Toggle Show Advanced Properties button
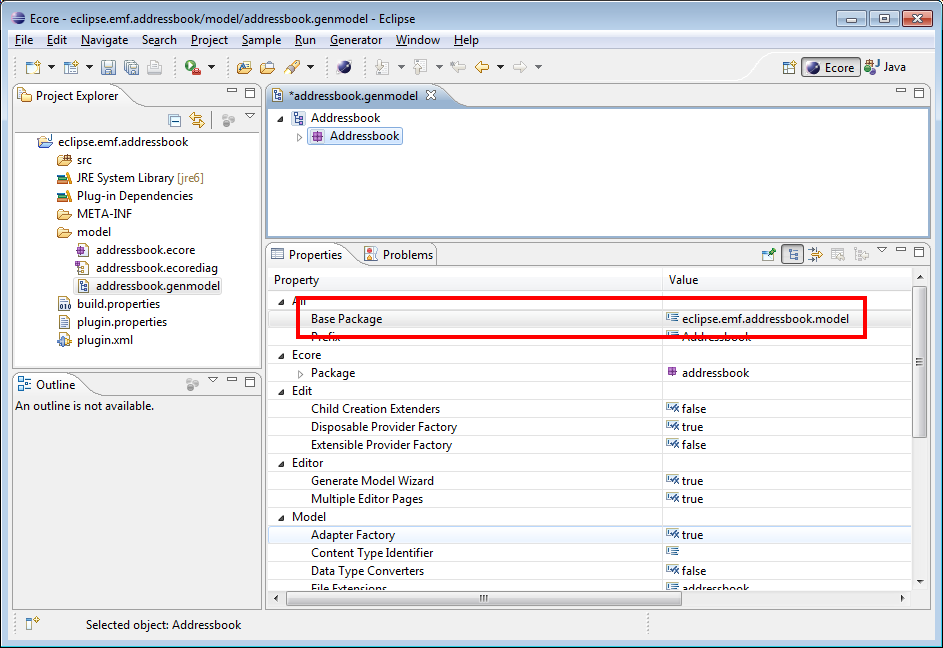 point(815,255)
